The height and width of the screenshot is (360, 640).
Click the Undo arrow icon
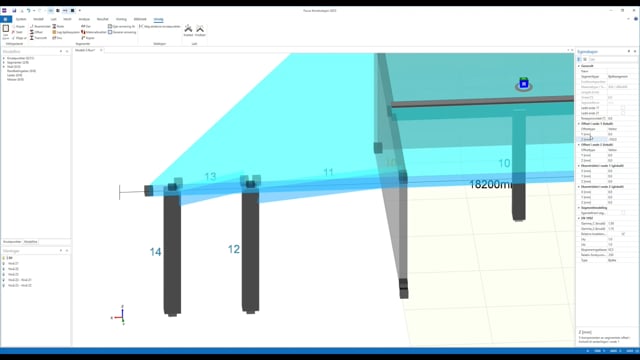pos(29,11)
